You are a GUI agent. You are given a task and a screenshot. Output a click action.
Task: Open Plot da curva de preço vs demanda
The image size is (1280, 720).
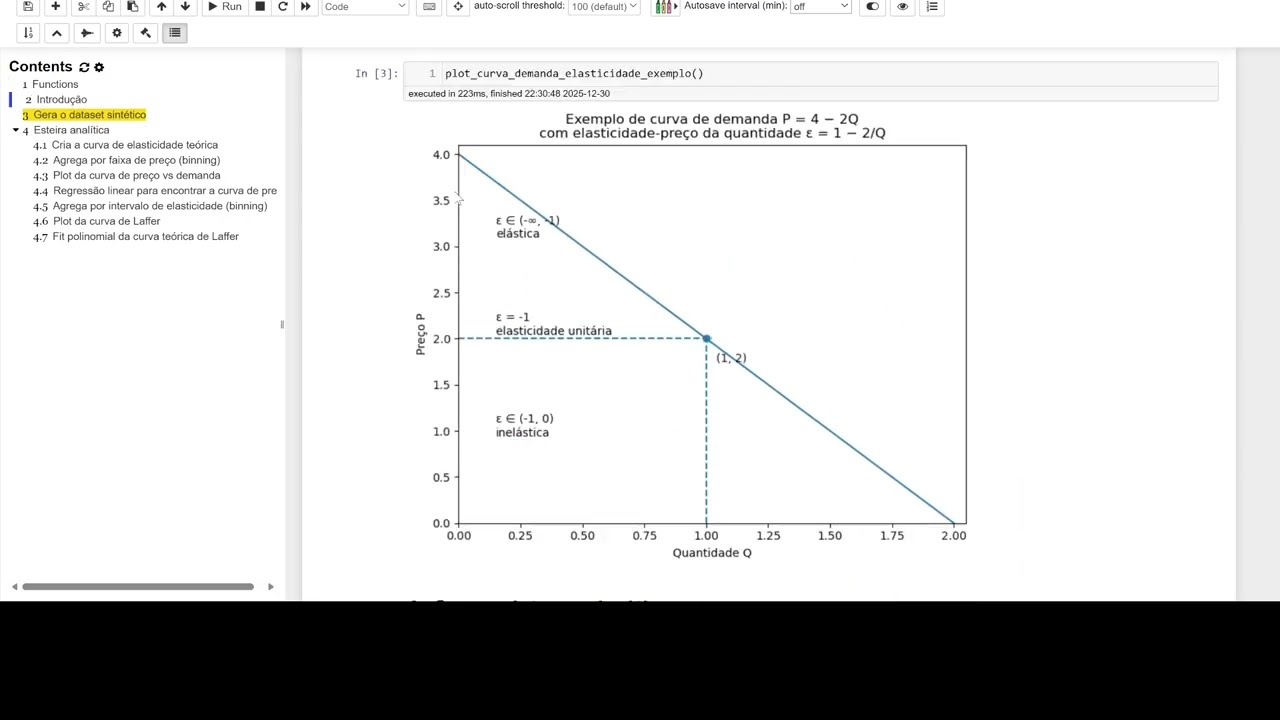pos(137,175)
